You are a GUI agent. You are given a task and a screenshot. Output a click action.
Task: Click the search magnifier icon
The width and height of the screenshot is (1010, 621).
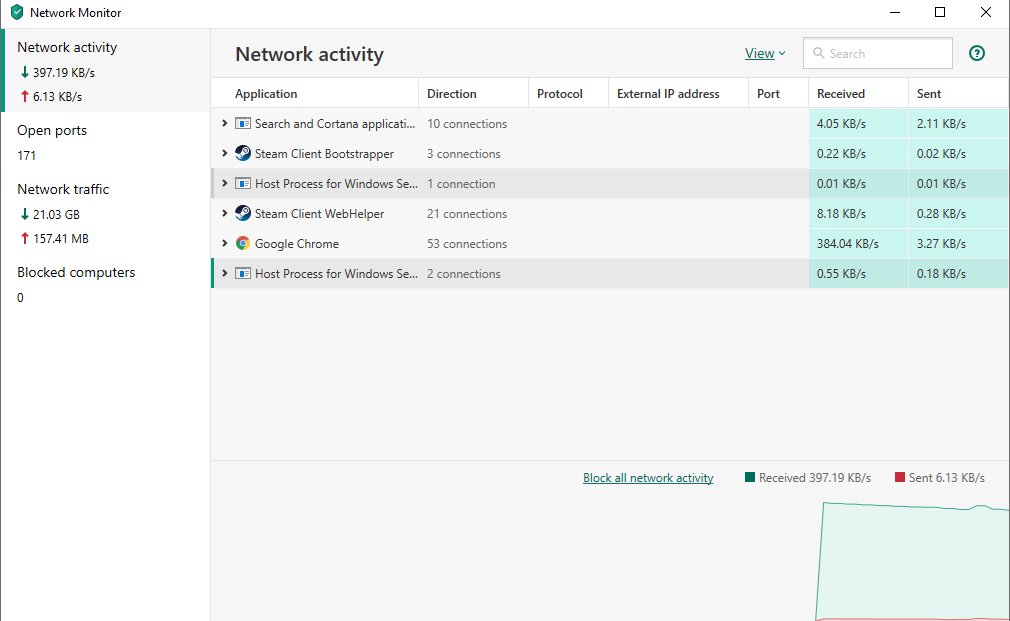(x=819, y=54)
